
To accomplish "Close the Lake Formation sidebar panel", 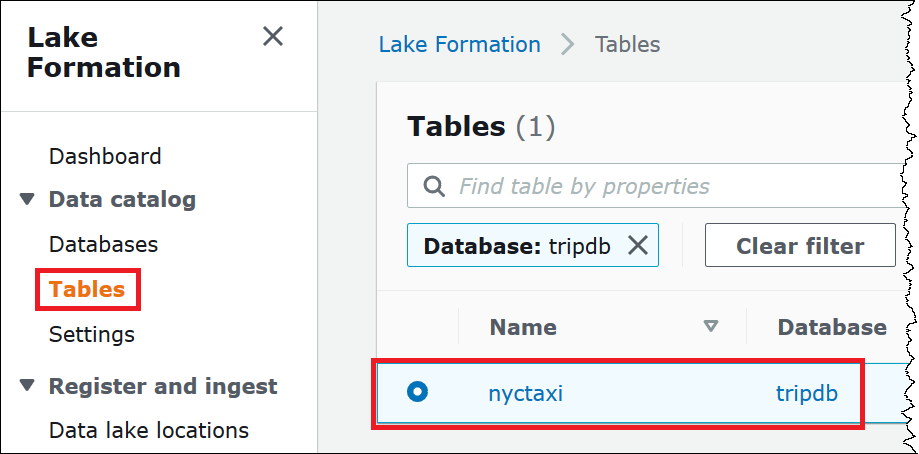I will click(x=272, y=37).
